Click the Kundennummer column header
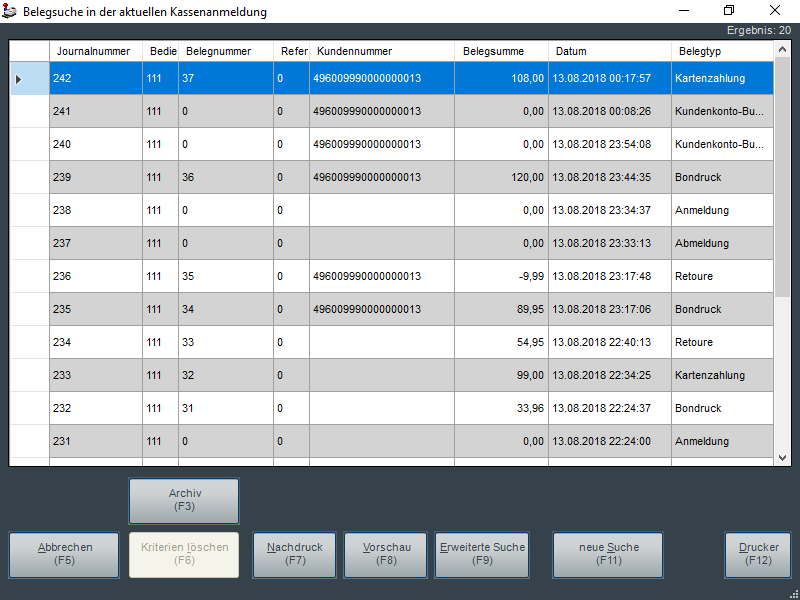Image resolution: width=800 pixels, height=600 pixels. 381,51
